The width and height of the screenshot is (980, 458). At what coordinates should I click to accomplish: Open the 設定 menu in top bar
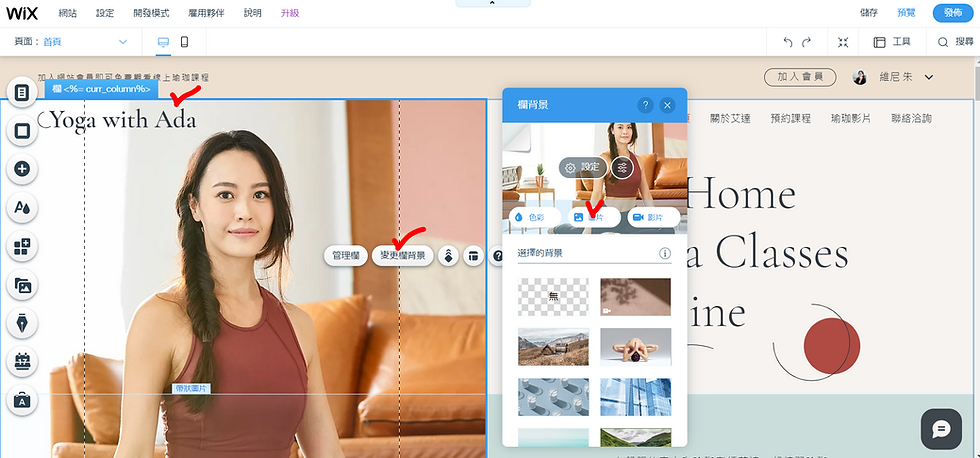[105, 13]
